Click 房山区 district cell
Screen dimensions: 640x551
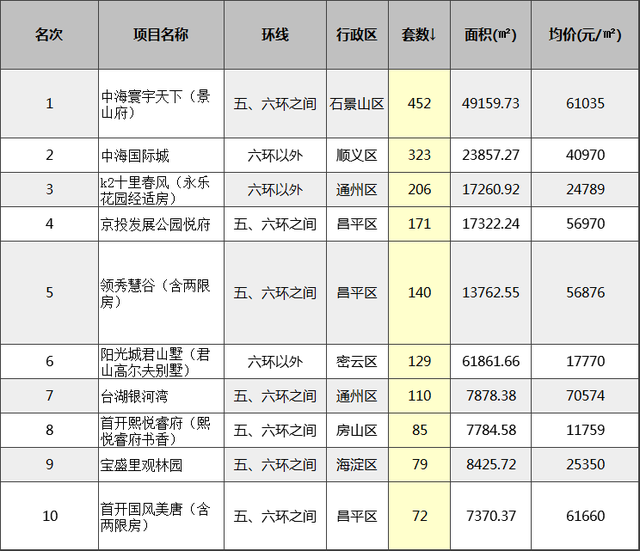tap(357, 430)
